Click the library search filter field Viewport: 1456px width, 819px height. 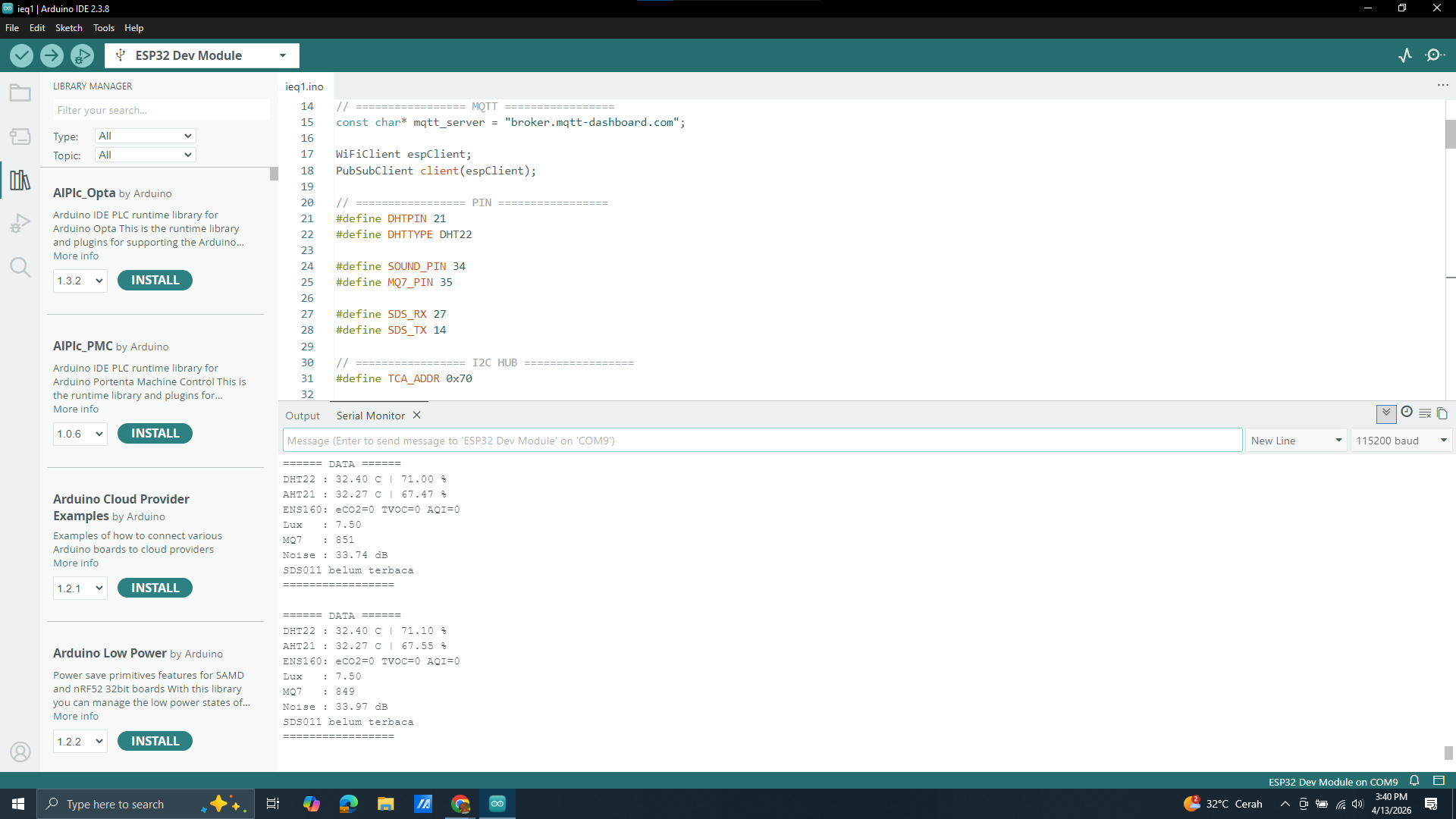click(x=161, y=110)
